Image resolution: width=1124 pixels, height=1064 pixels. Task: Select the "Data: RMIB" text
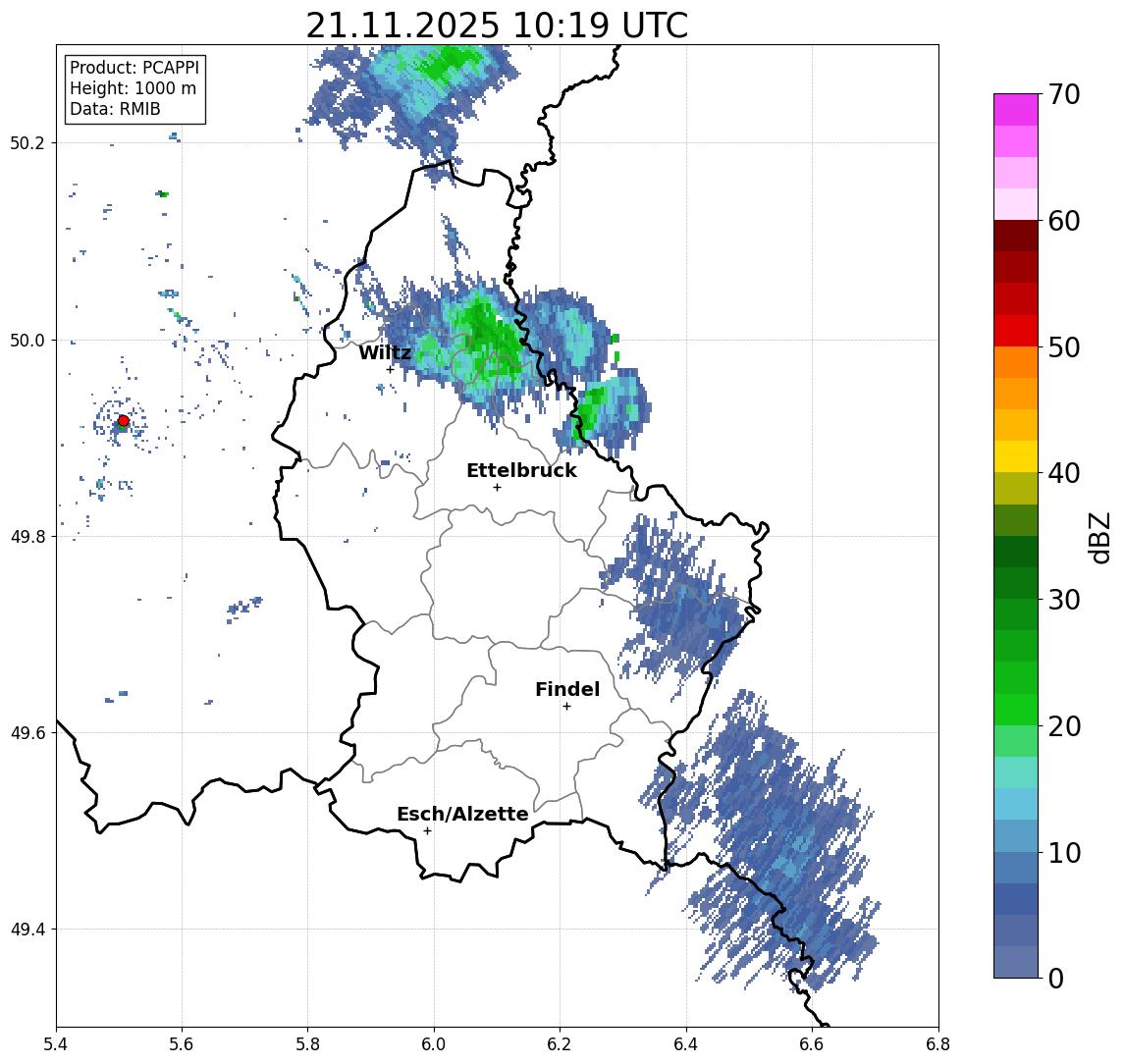tap(115, 109)
